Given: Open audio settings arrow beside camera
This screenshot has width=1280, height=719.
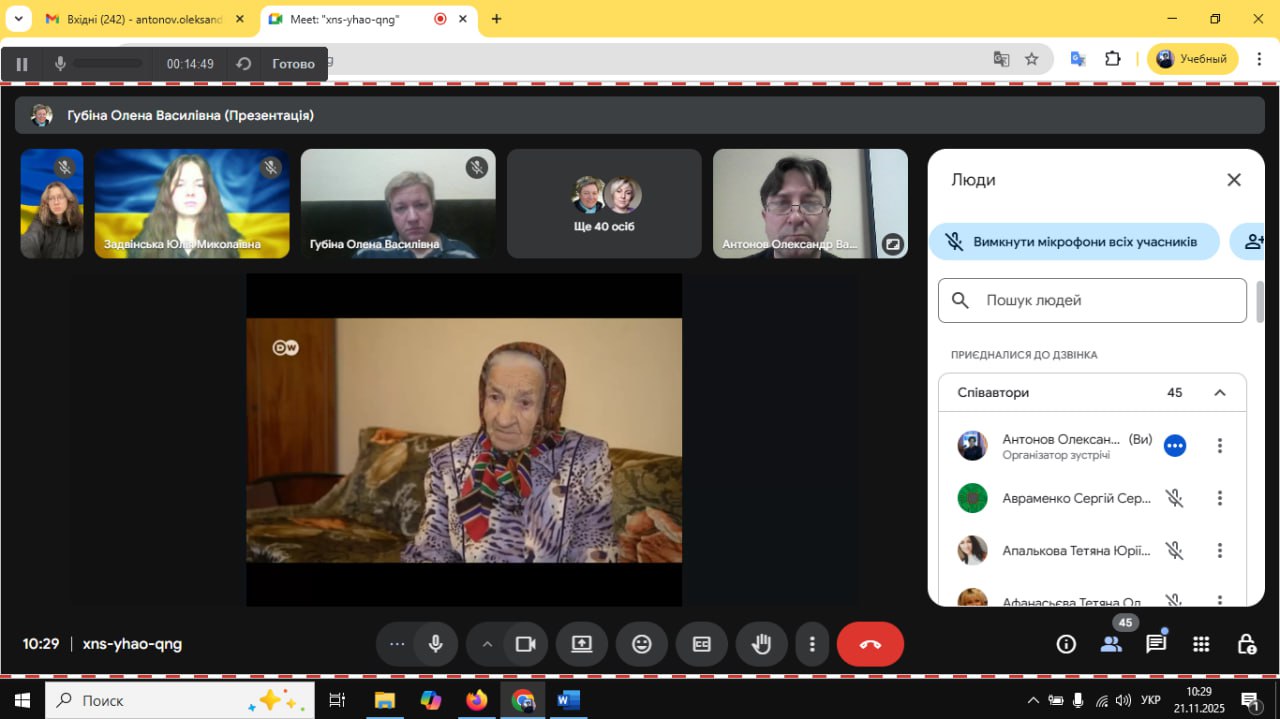Looking at the screenshot, I should (x=487, y=644).
